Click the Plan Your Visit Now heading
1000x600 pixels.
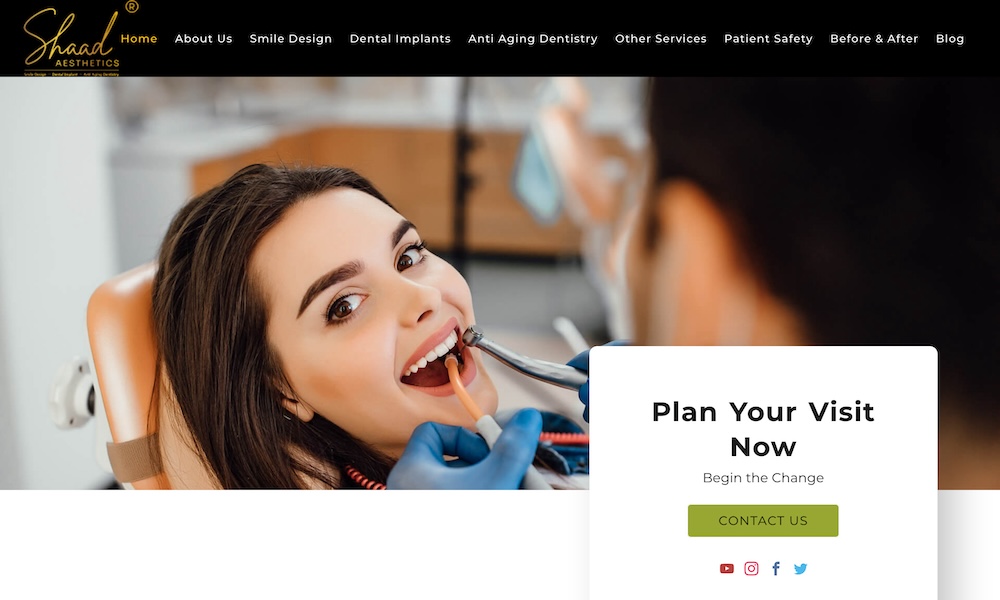pyautogui.click(x=763, y=429)
